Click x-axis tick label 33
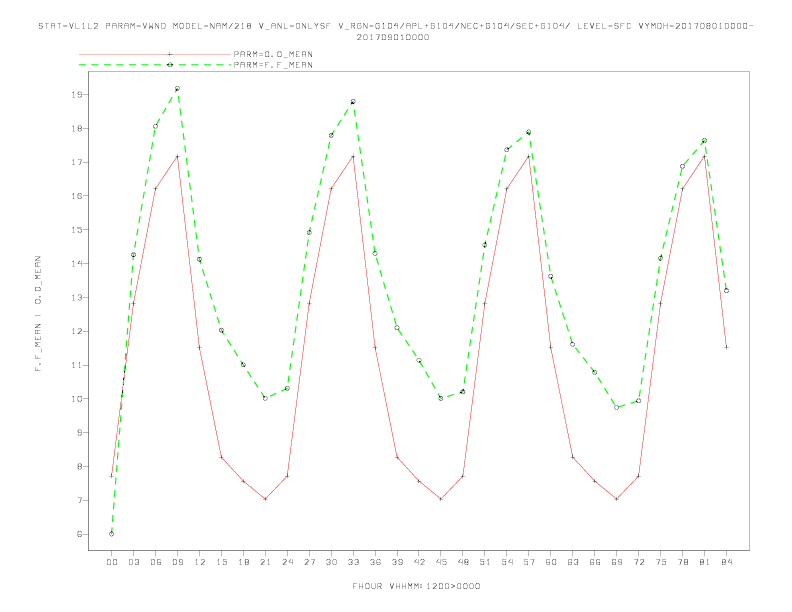The width and height of the screenshot is (792, 612). coord(353,562)
